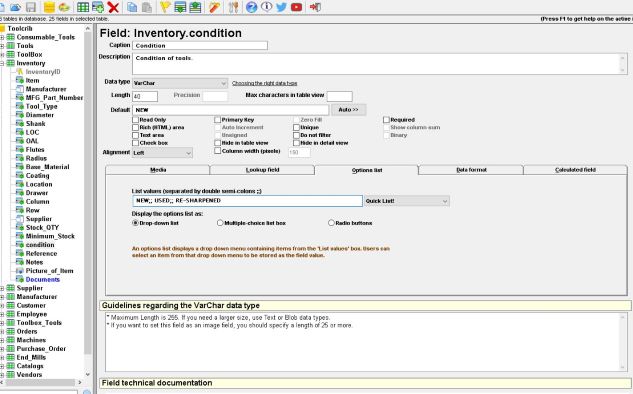This screenshot has height=394, width=633.
Task: Move field down with the green arrow
Action: click(x=180, y=7)
